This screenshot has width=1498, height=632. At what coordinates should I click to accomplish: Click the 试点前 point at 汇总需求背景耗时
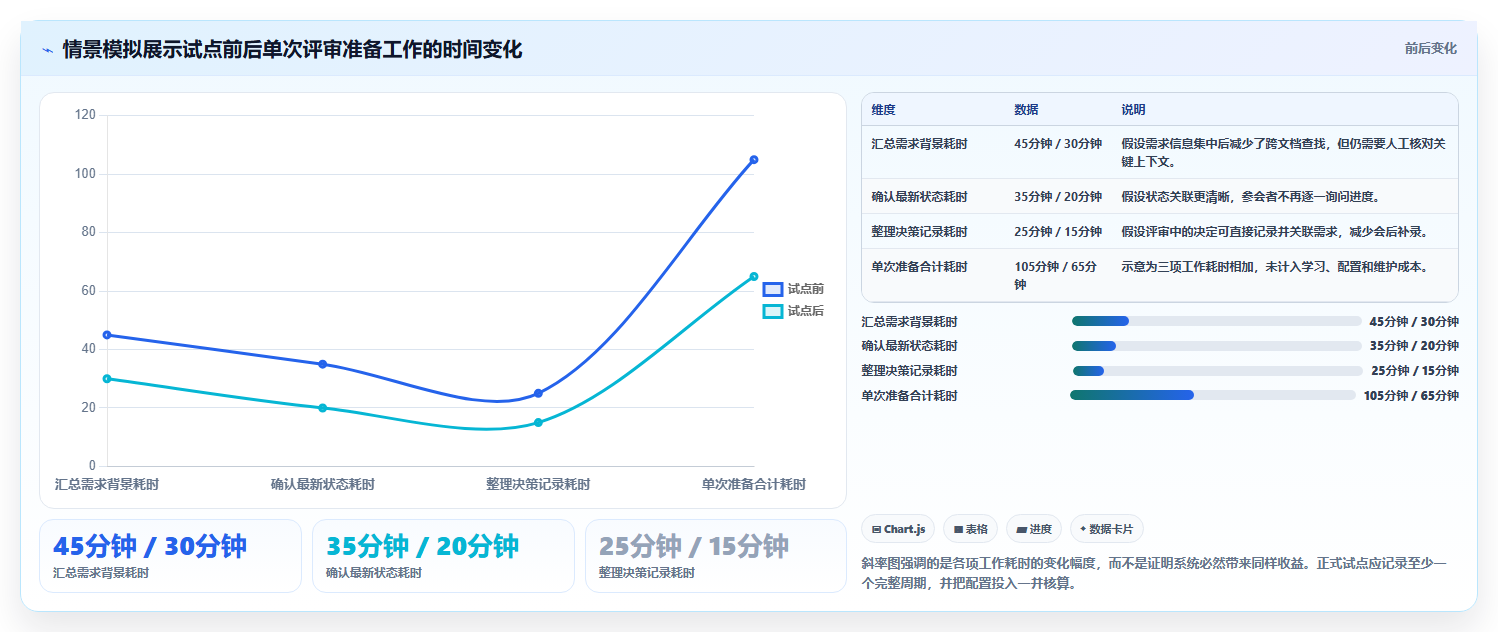coord(107,335)
